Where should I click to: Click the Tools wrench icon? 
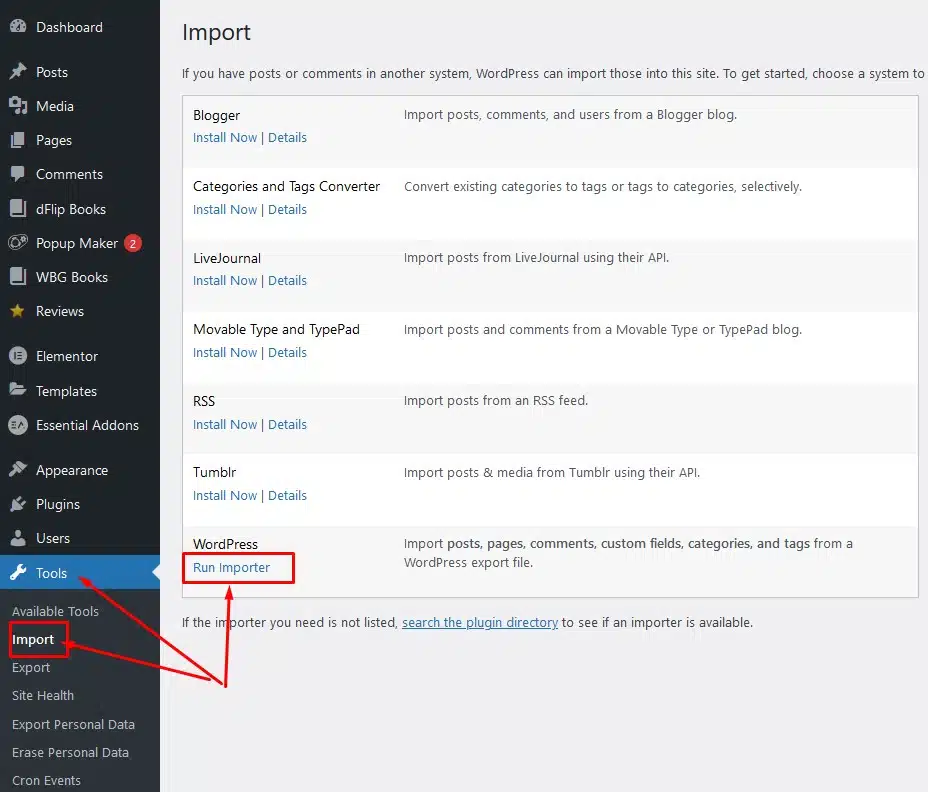(x=18, y=572)
